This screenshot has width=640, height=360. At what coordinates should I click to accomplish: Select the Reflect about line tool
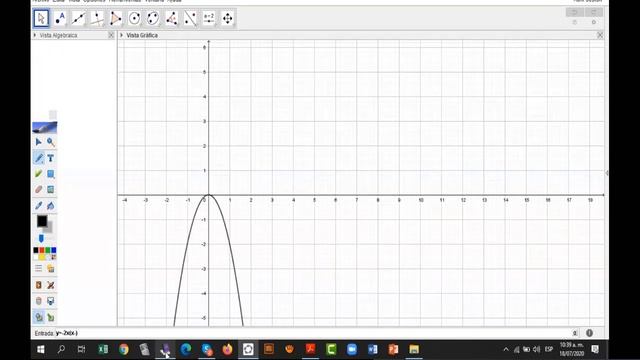point(190,18)
